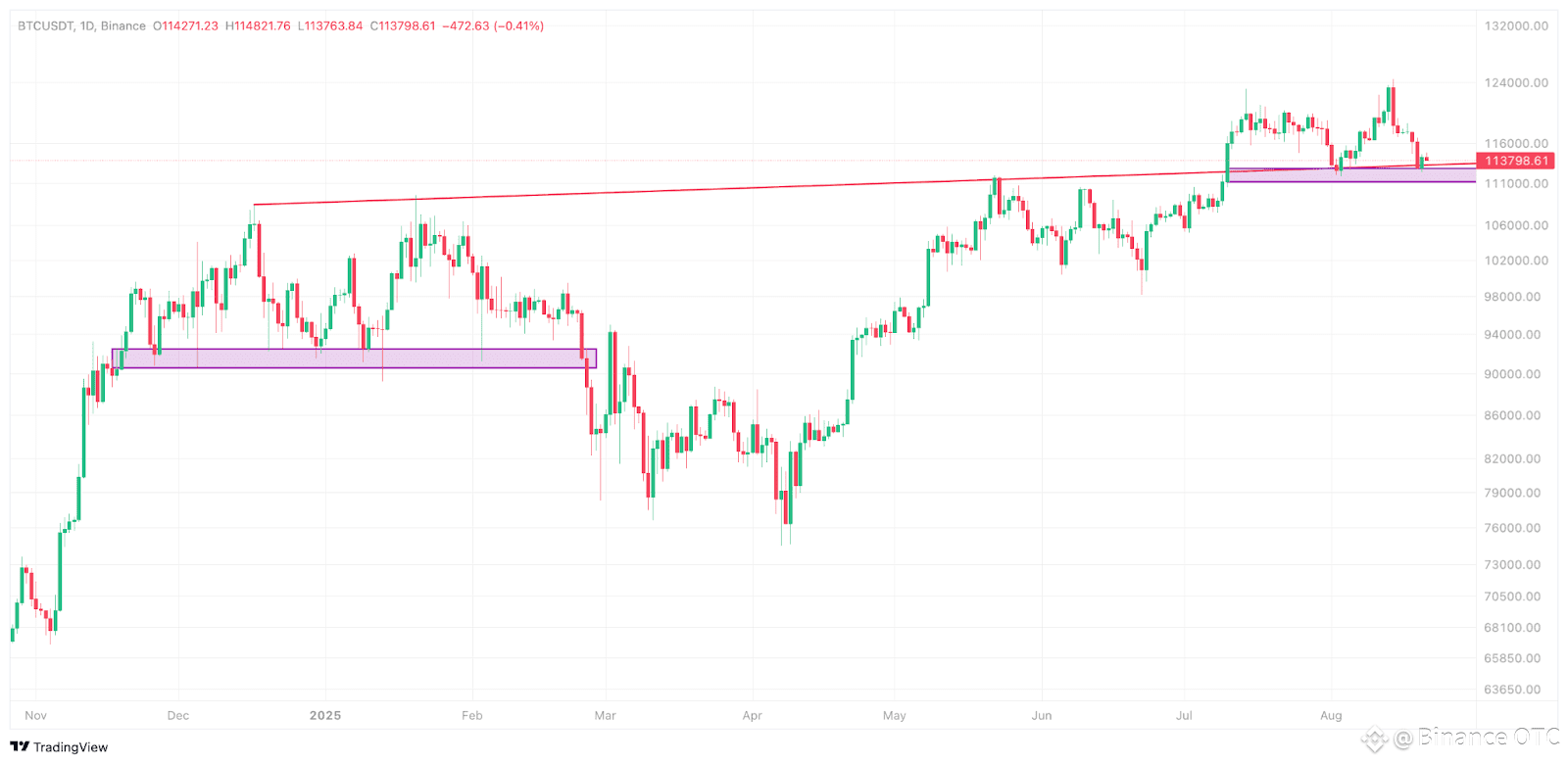Click the closing value C113798.61 in header

pos(402,25)
